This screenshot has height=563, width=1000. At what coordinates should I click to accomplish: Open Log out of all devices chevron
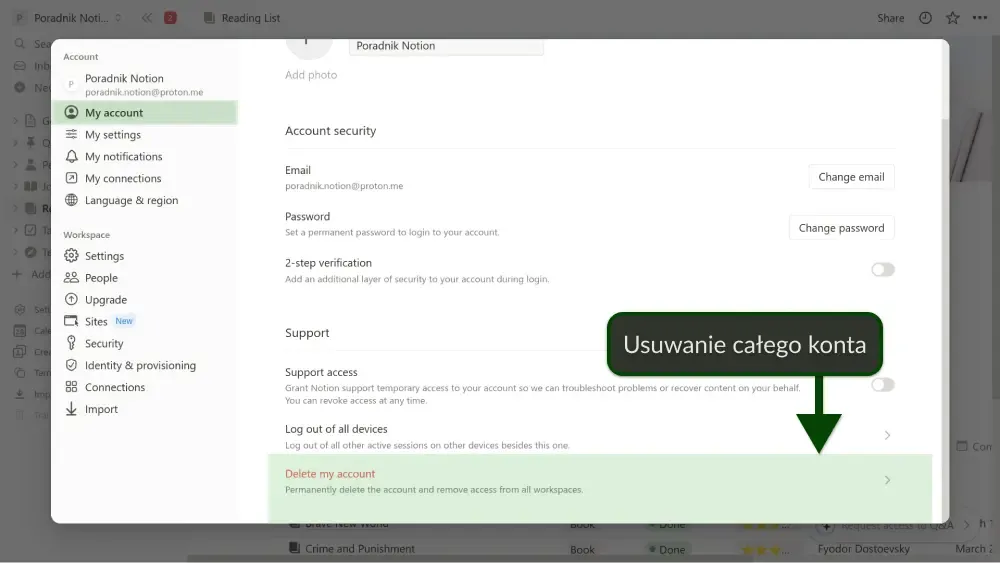click(887, 435)
